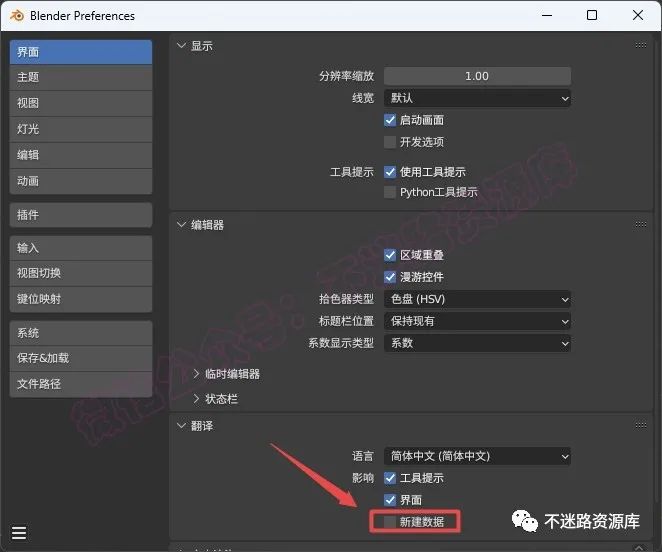Screen dimensions: 662x552
Task: Toggle translation 界面 checkbox
Action: [390, 500]
